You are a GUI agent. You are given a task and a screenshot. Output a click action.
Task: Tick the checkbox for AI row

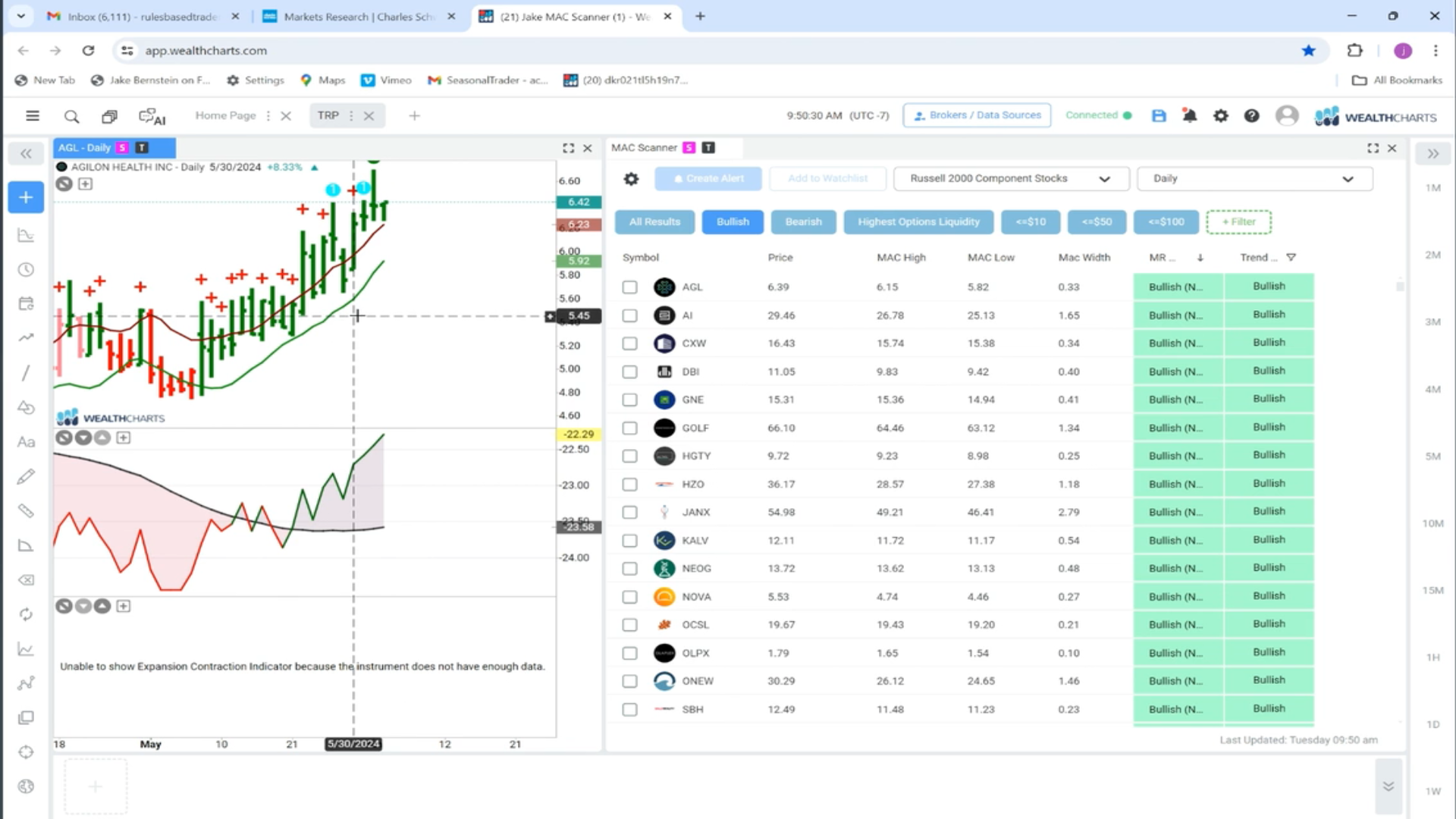point(629,315)
